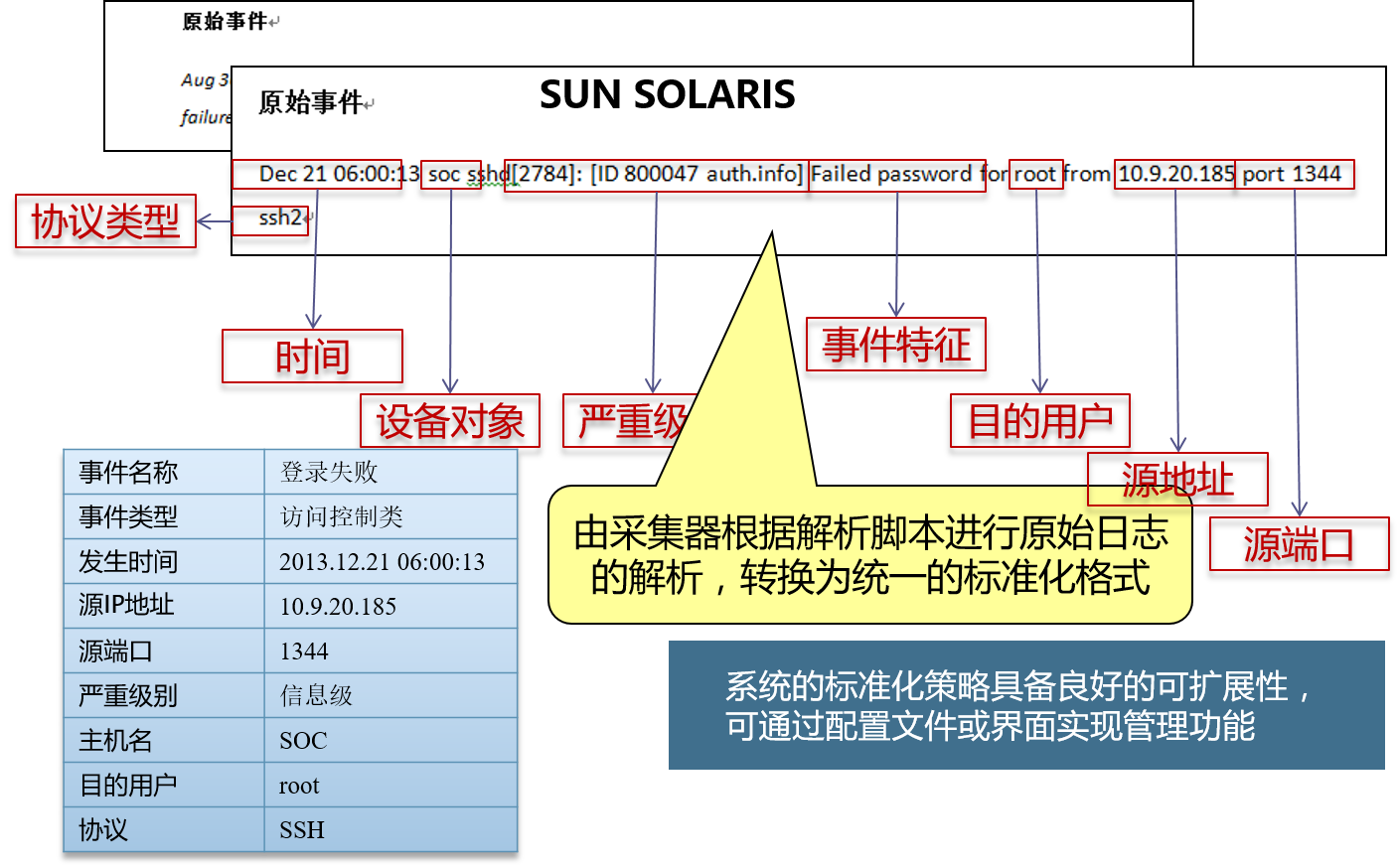This screenshot has height=868, width=1399.
Task: Click the 设备对象 label box
Action: point(450,421)
